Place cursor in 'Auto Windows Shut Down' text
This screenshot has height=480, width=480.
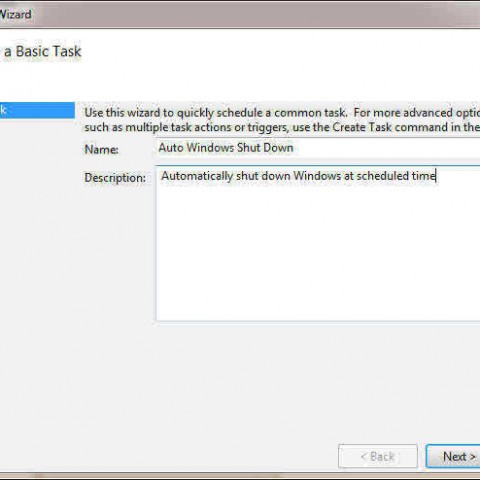tap(226, 148)
